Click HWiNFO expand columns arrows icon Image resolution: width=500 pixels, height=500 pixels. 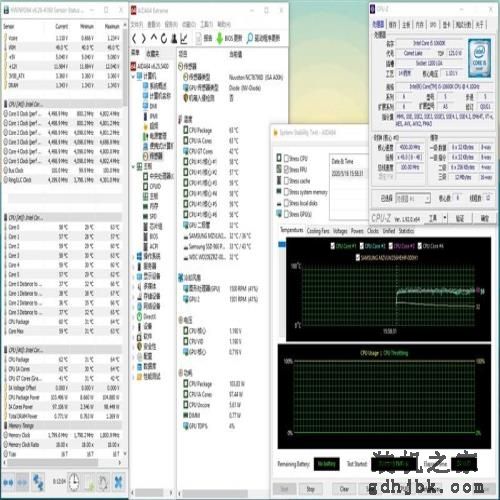[x=8, y=482]
